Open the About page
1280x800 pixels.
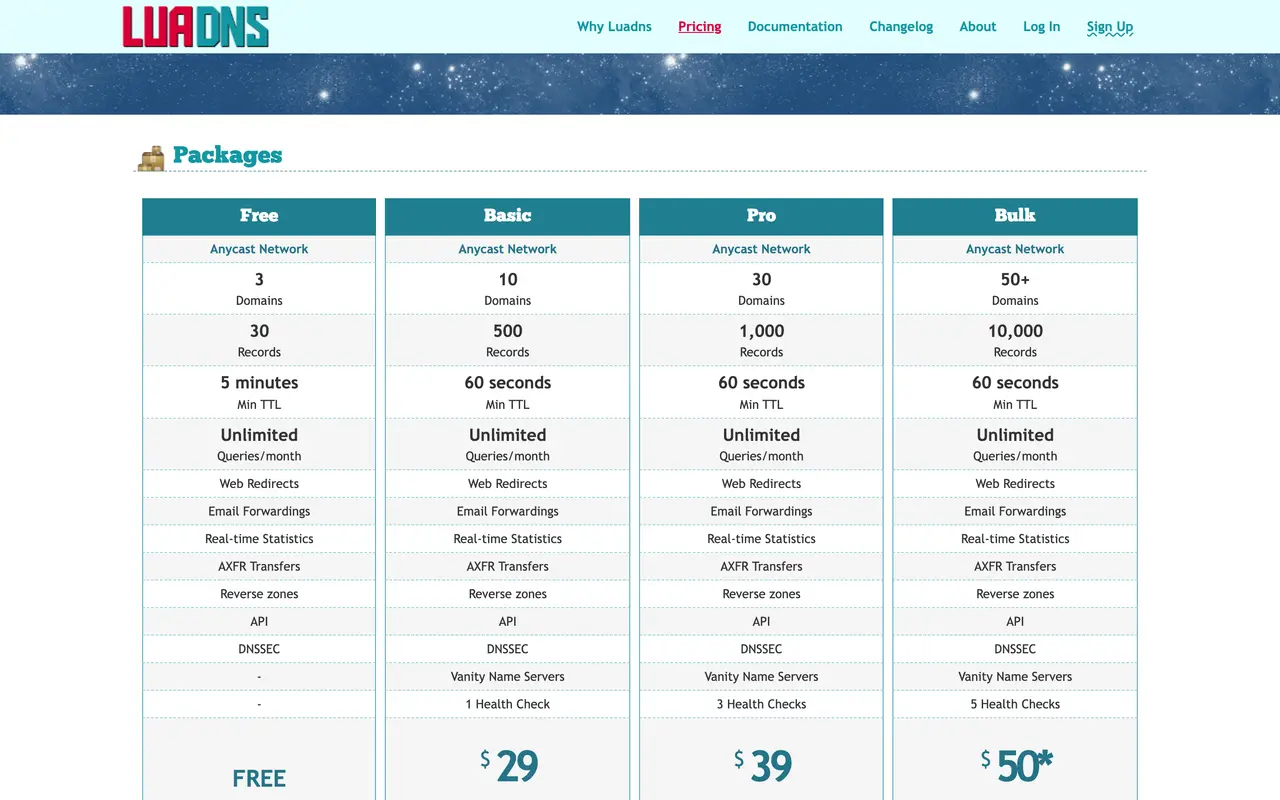(978, 27)
